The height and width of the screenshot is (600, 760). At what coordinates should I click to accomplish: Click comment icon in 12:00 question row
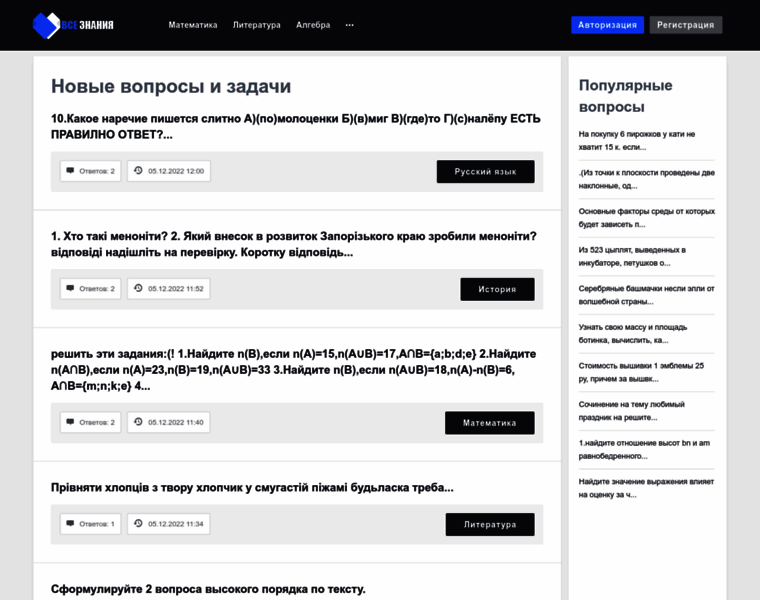[x=70, y=171]
